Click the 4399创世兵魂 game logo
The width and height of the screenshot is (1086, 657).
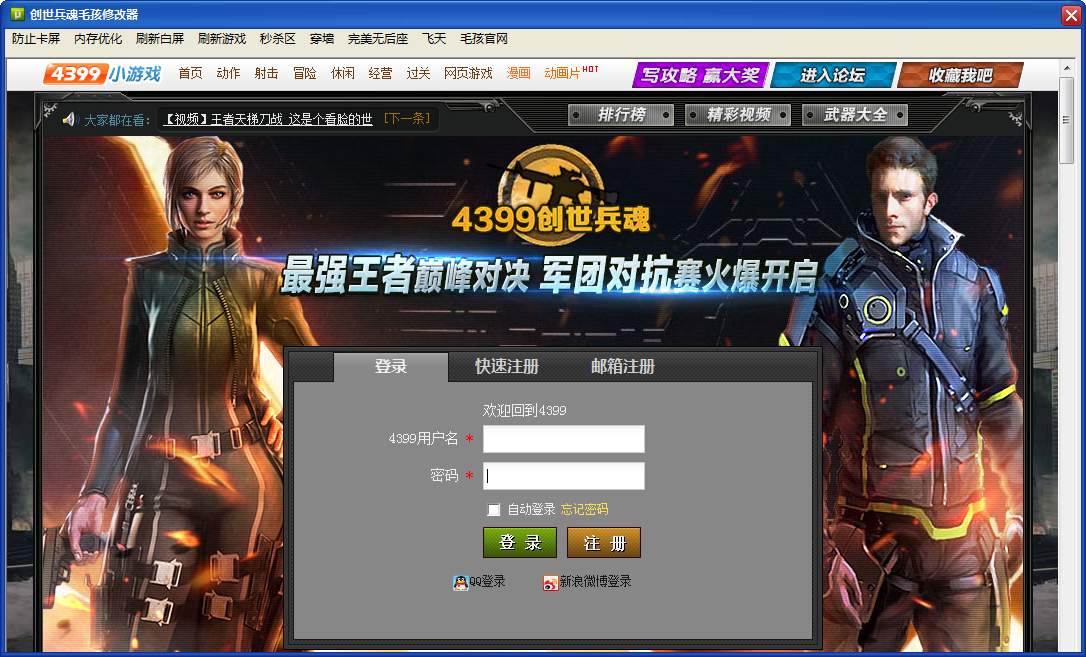tap(551, 197)
